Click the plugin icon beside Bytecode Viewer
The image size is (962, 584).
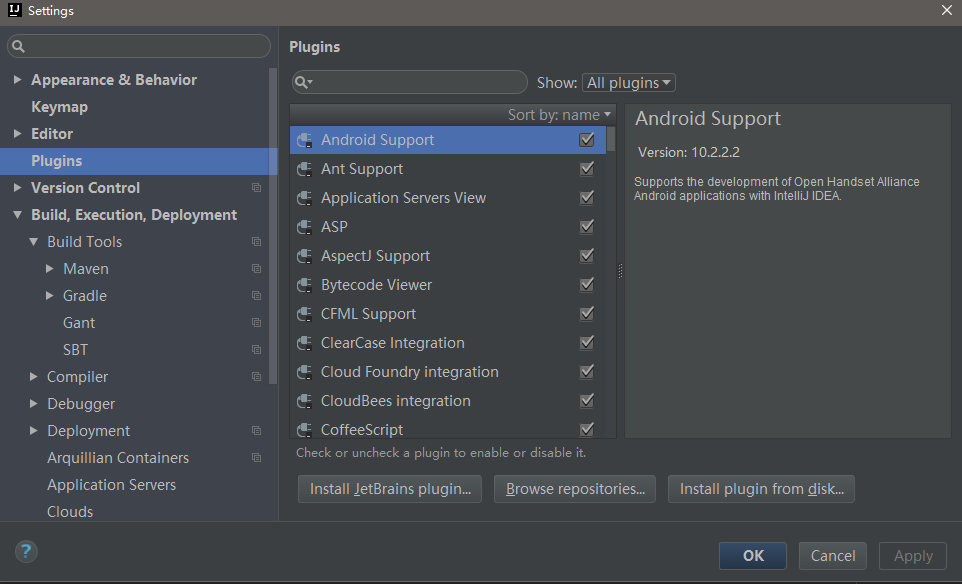click(305, 285)
